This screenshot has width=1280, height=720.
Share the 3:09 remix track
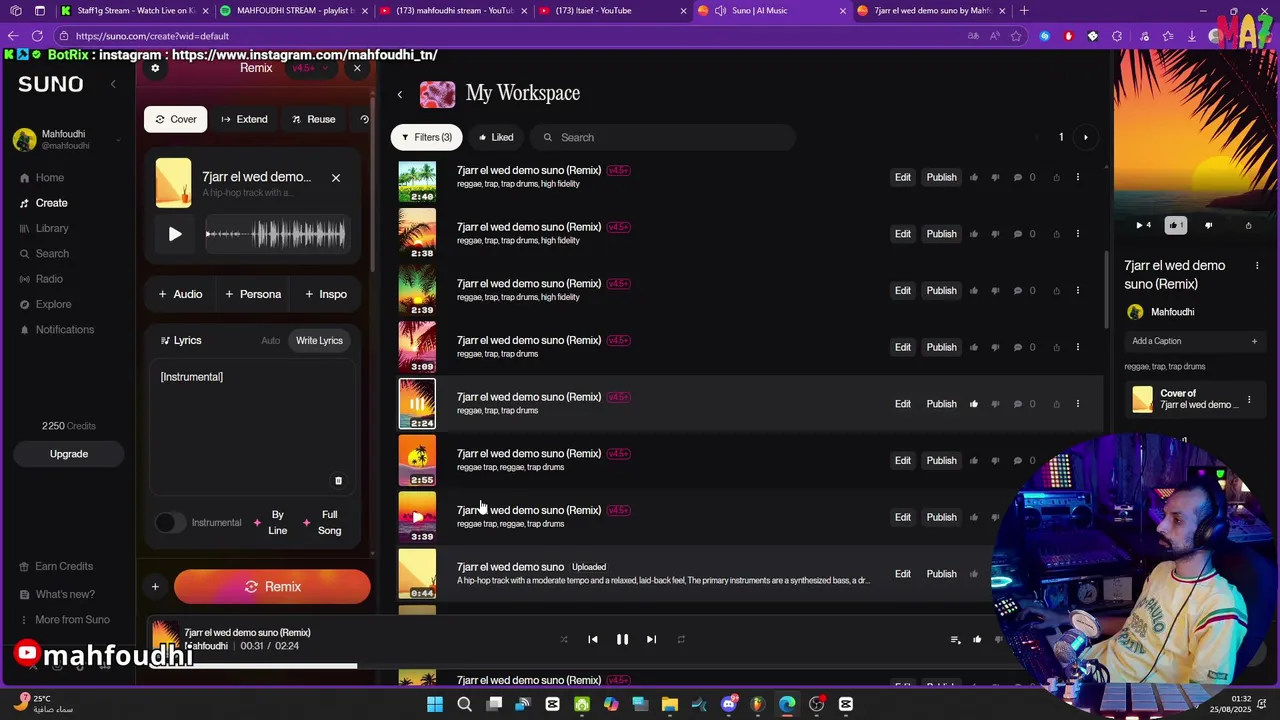tap(1056, 347)
